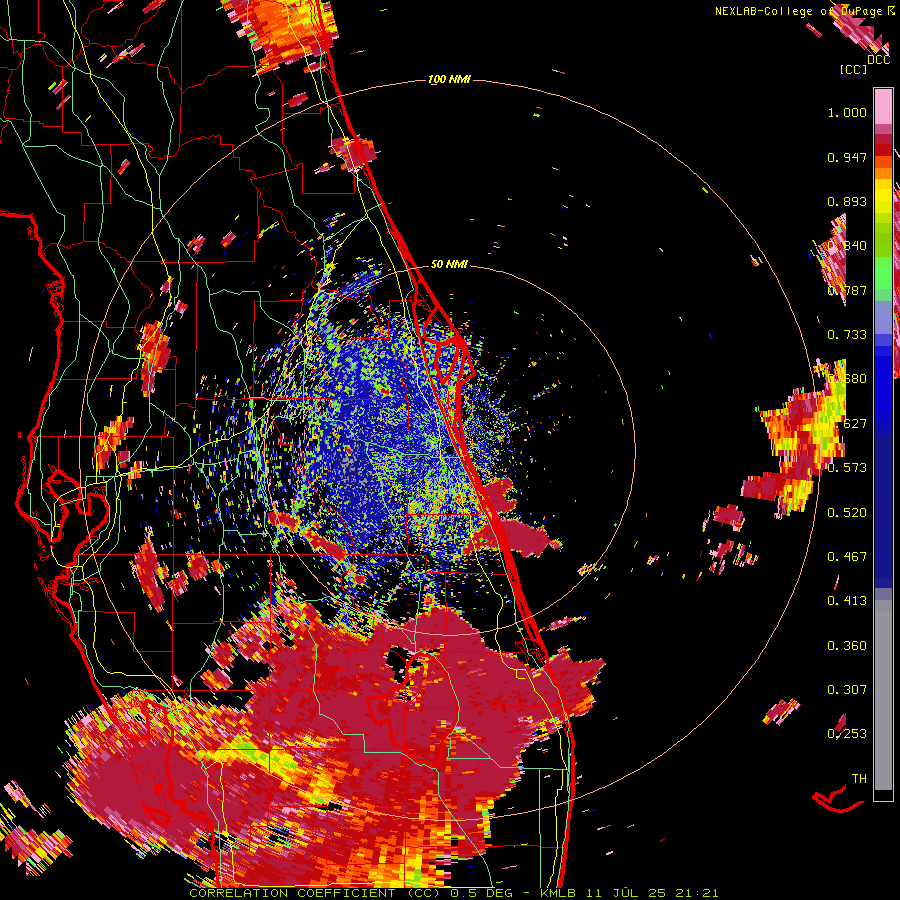Viewport: 900px width, 900px height.
Task: Click the black radar site dot at center
Action: (x=449, y=451)
